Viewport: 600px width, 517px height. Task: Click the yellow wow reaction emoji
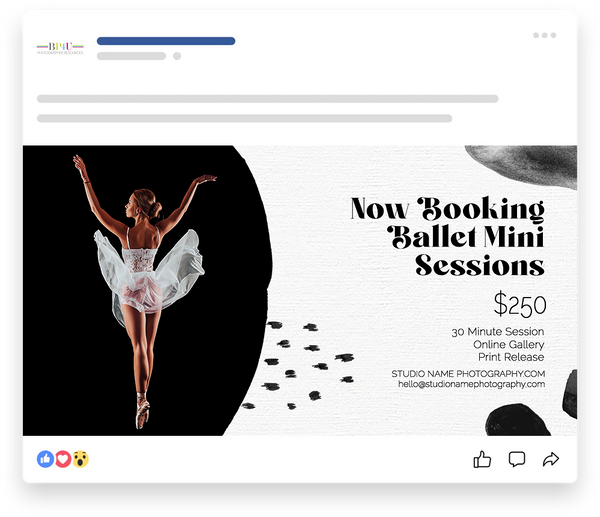tap(80, 459)
